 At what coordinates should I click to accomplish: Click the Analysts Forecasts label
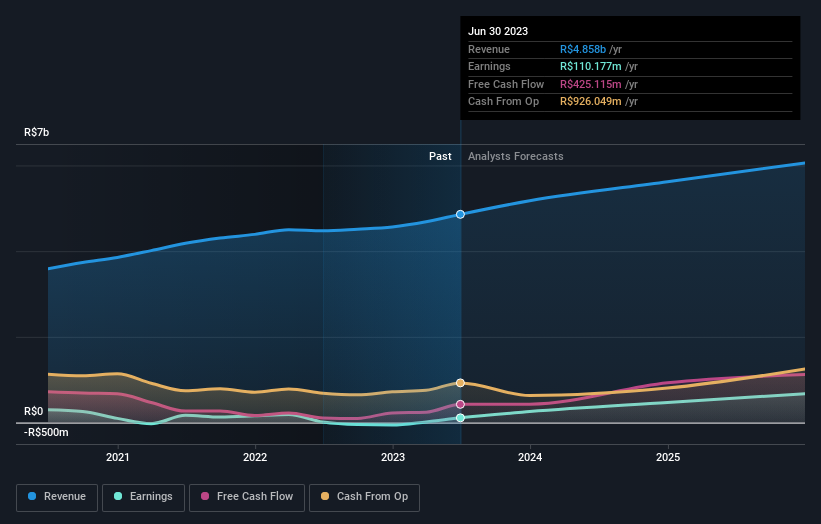tap(516, 156)
